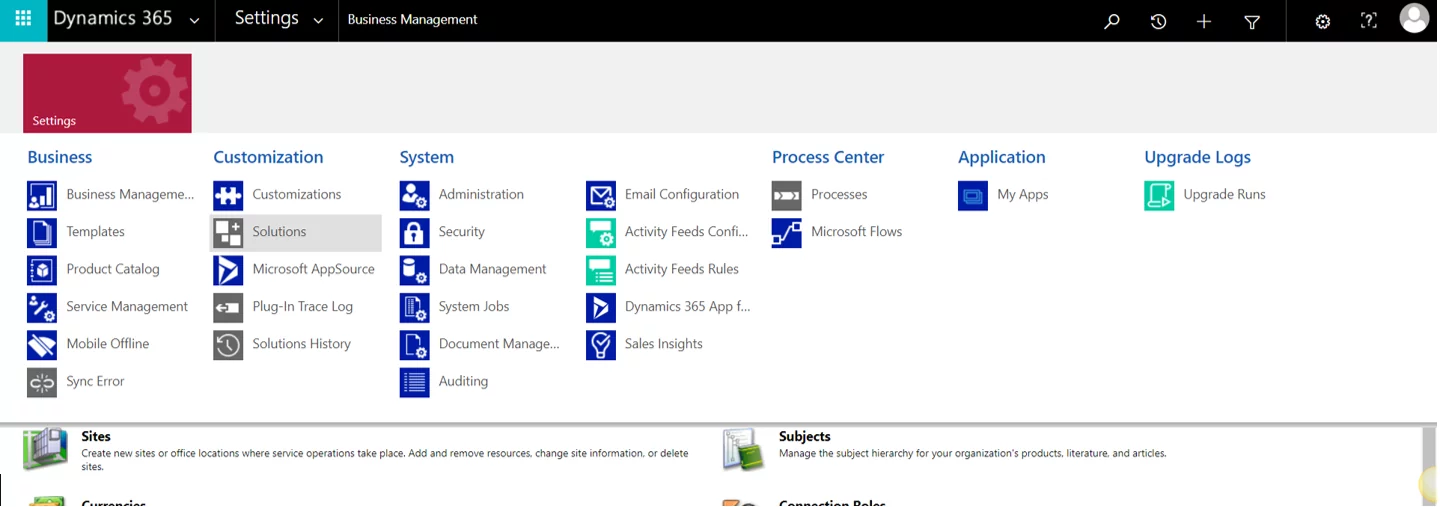Viewport: 1440px width, 507px height.
Task: Open the Sites link in Business Management
Action: pyautogui.click(x=96, y=437)
